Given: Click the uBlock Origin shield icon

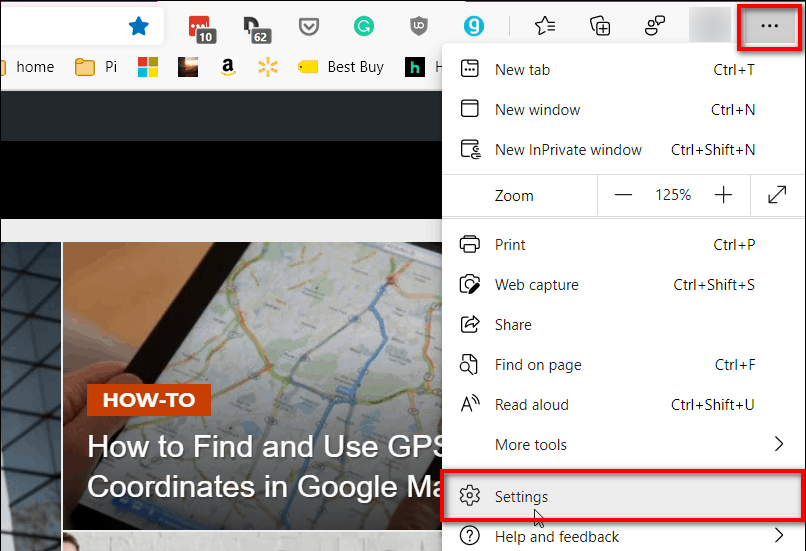Looking at the screenshot, I should coord(419,26).
